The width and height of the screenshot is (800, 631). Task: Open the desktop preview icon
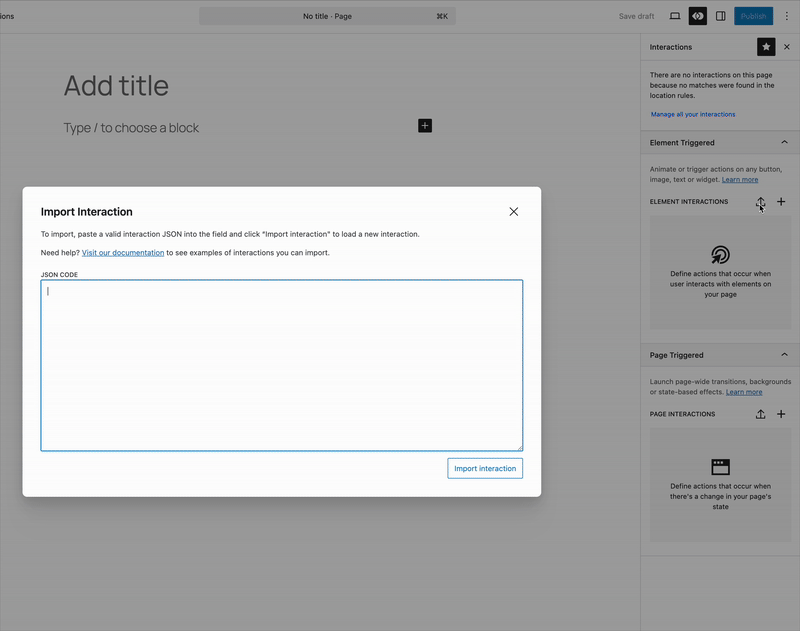674,16
